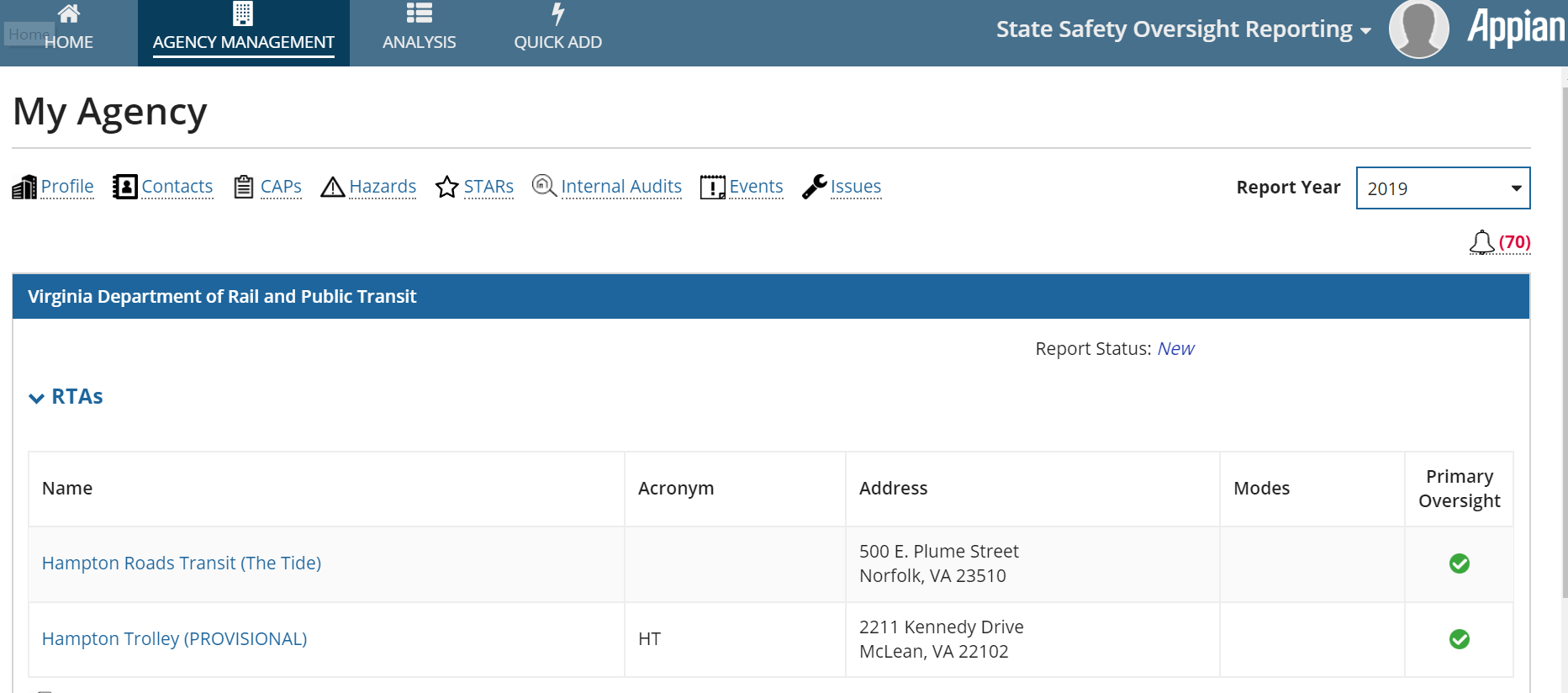Click the user profile avatar

[1419, 29]
